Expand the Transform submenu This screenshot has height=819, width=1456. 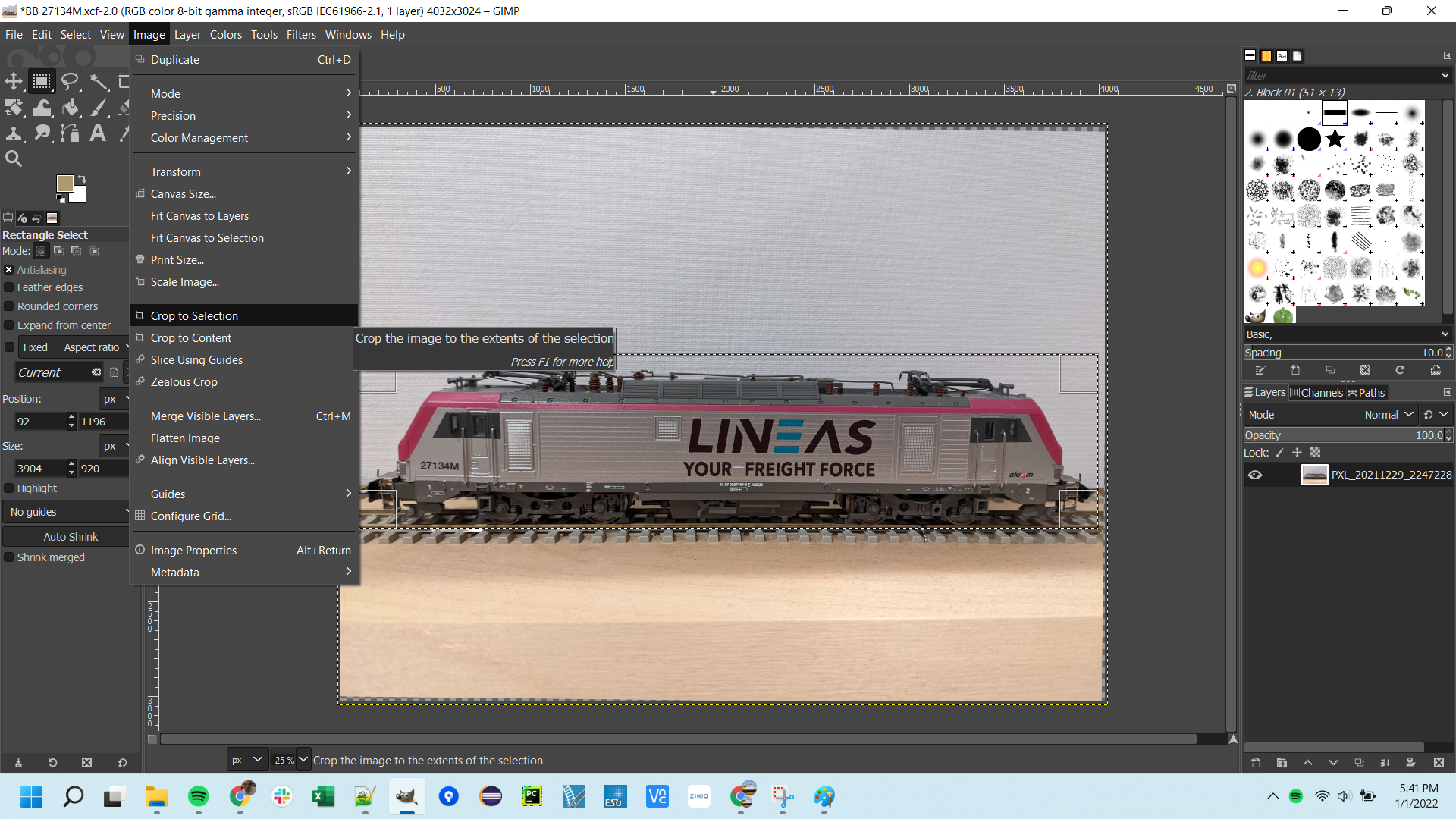point(244,172)
